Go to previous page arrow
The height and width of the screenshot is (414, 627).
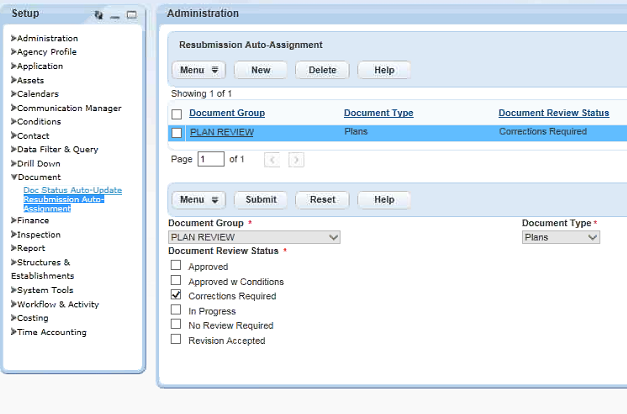(272, 159)
